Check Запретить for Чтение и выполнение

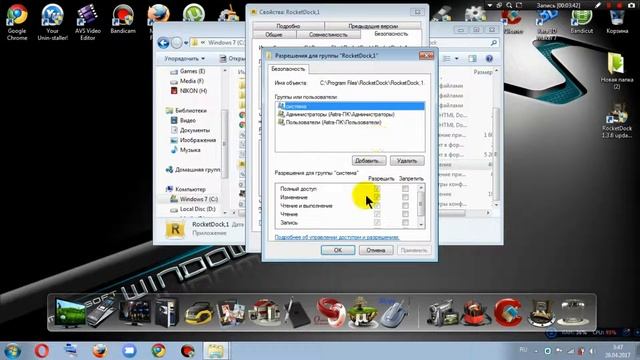pos(405,206)
